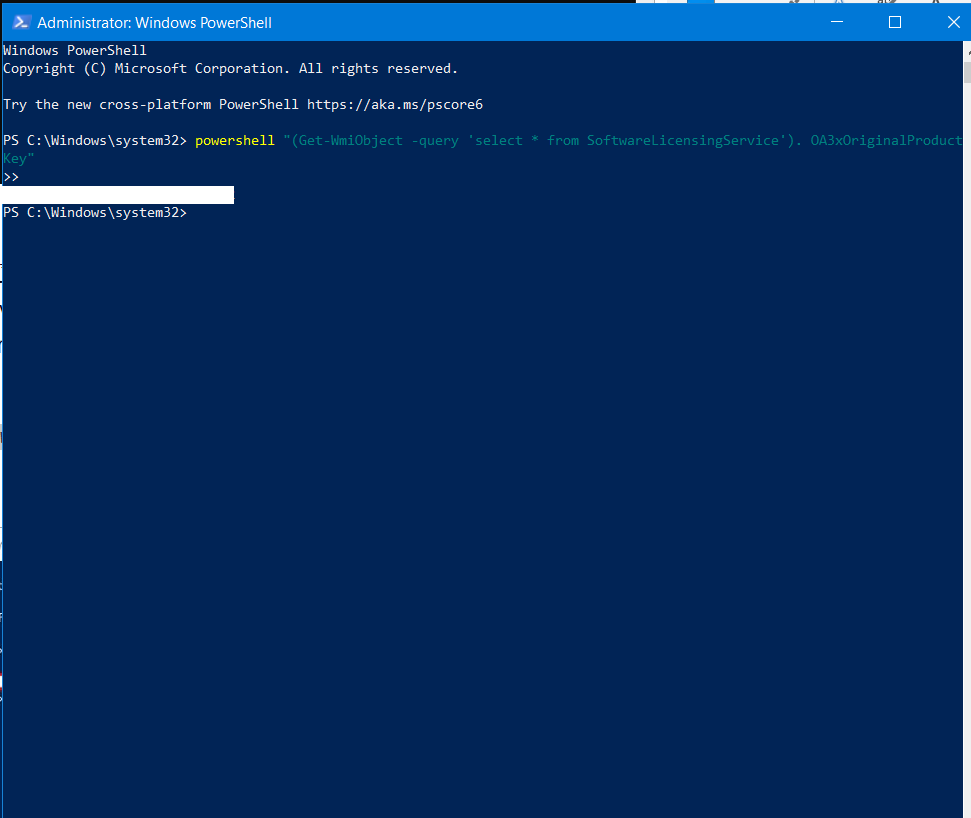Click the 'Windows PowerShell' banner line

(x=75, y=50)
